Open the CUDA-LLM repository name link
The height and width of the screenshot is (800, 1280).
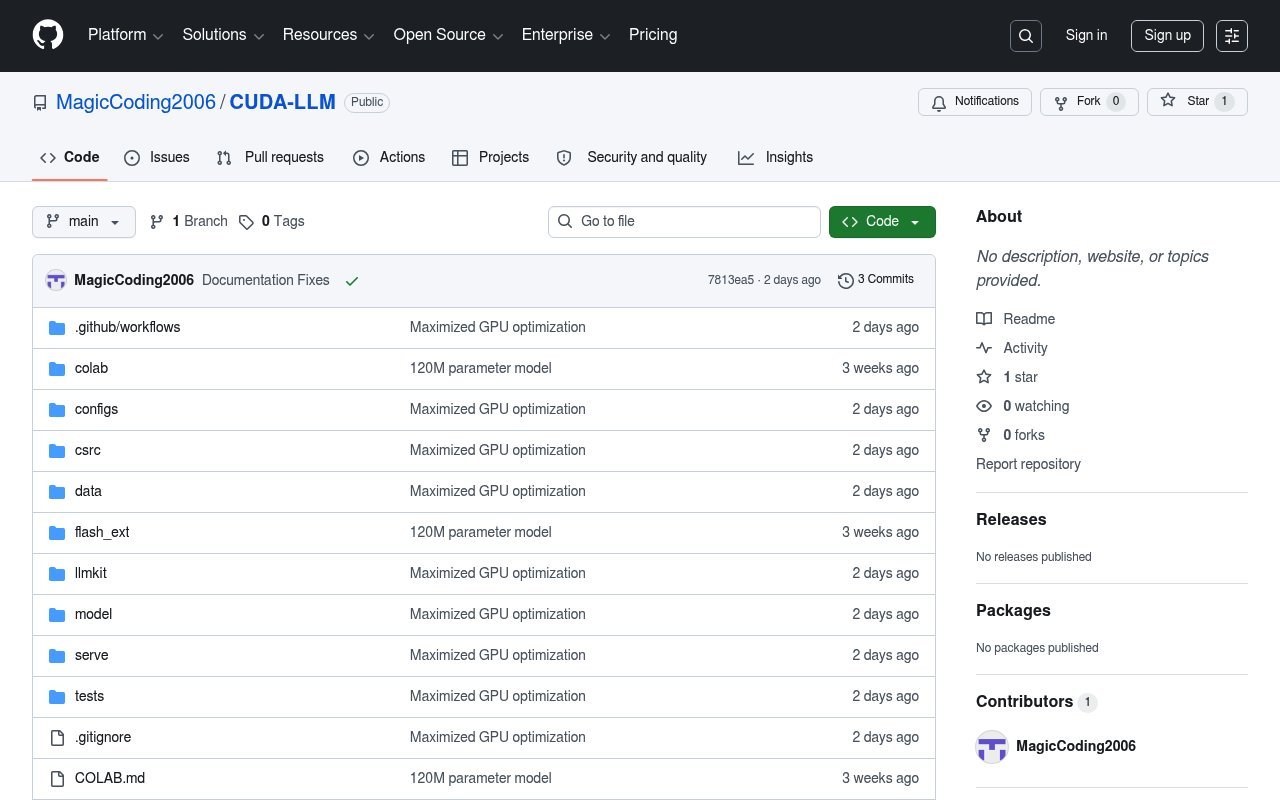283,103
